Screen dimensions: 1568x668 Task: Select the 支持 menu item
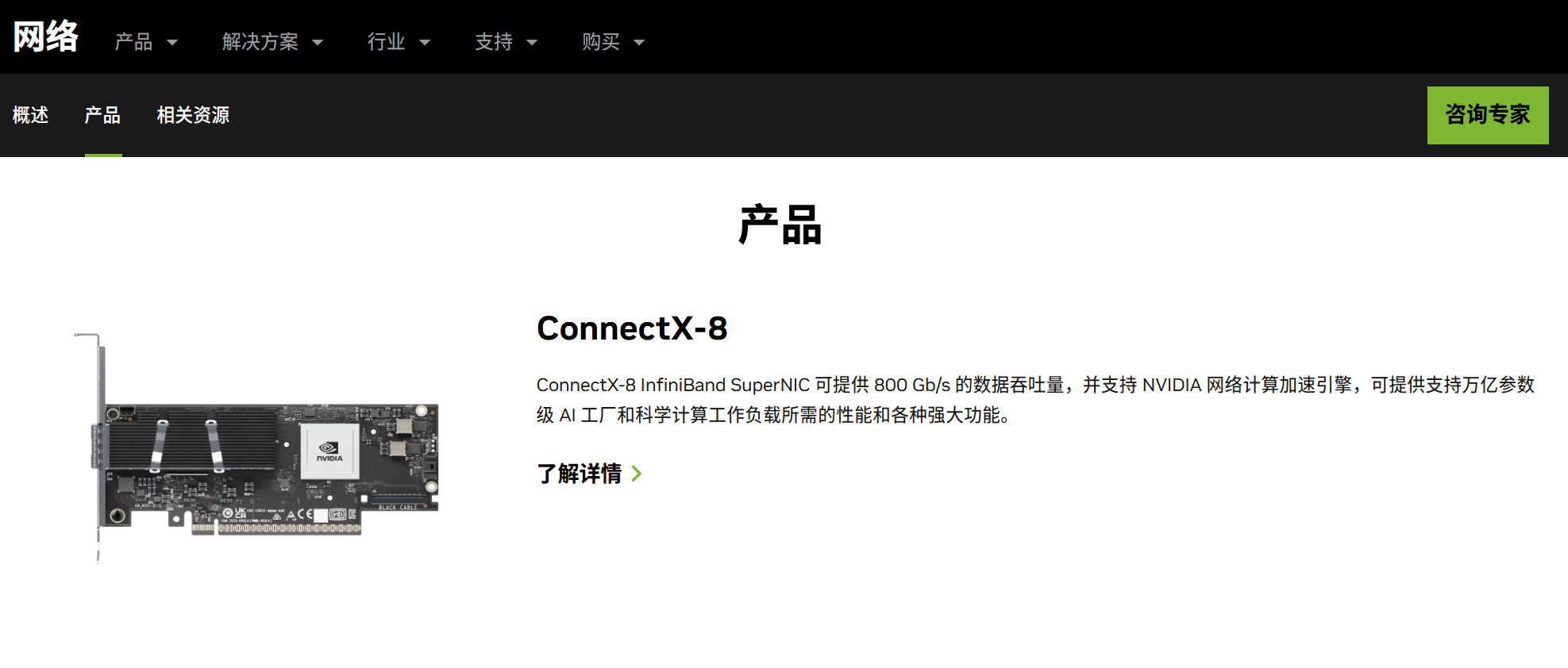[x=494, y=42]
